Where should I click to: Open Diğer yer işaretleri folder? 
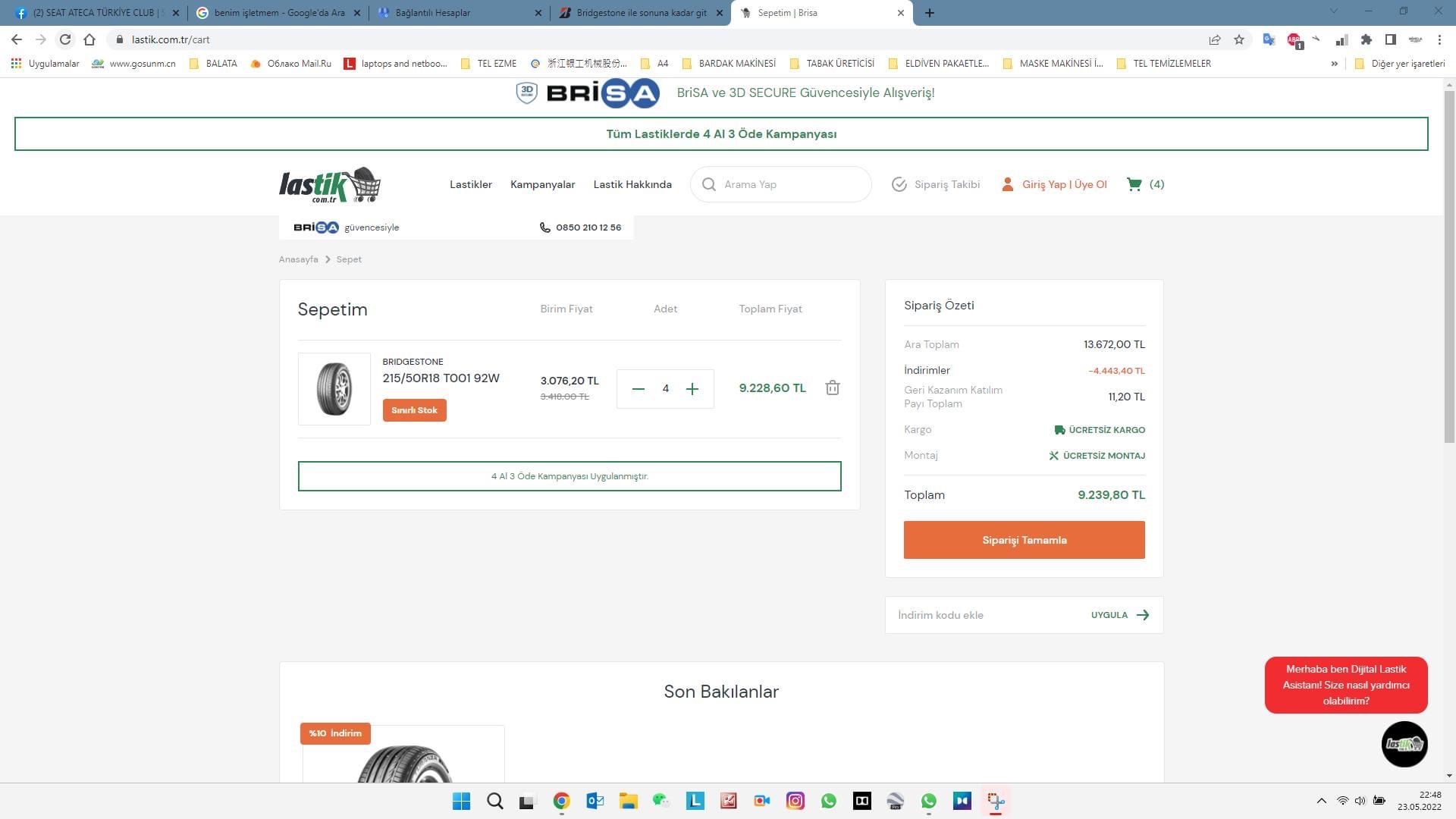tap(1400, 64)
